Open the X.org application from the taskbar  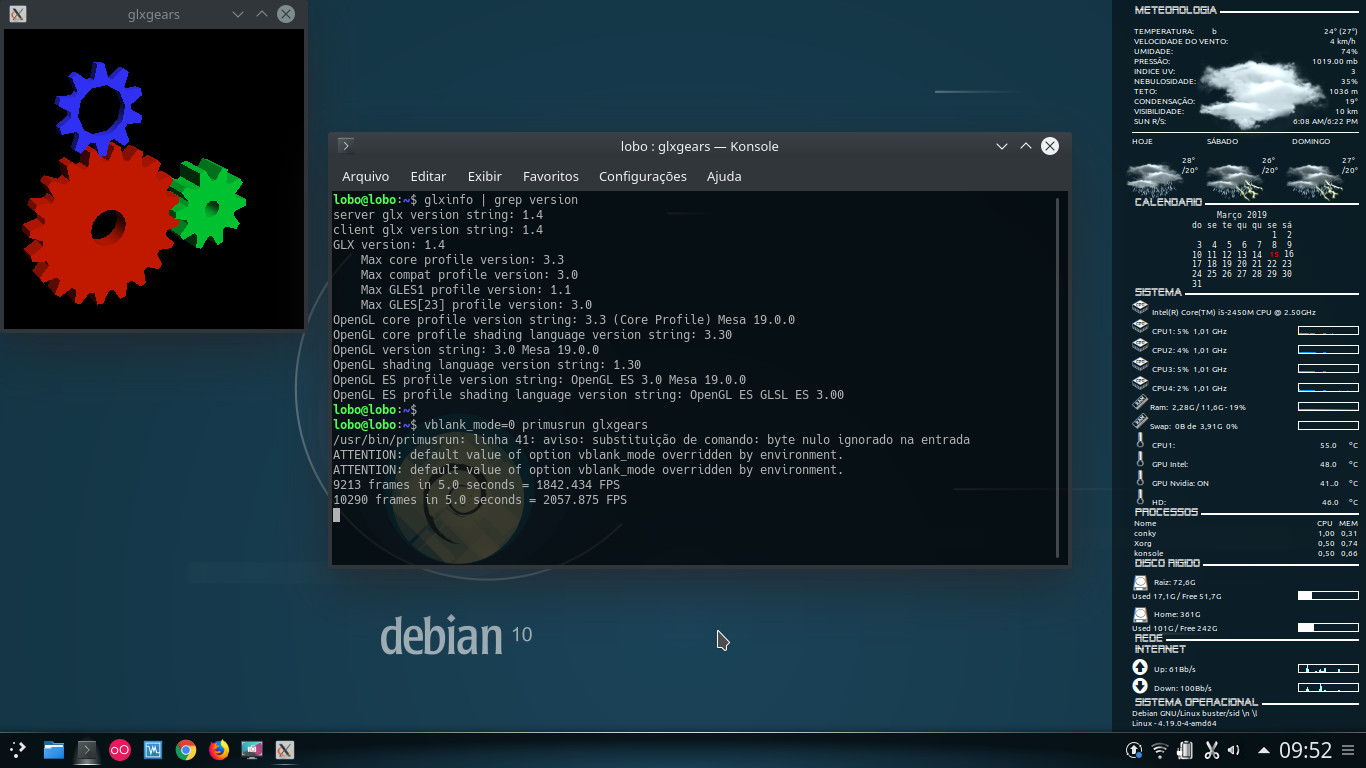point(285,750)
